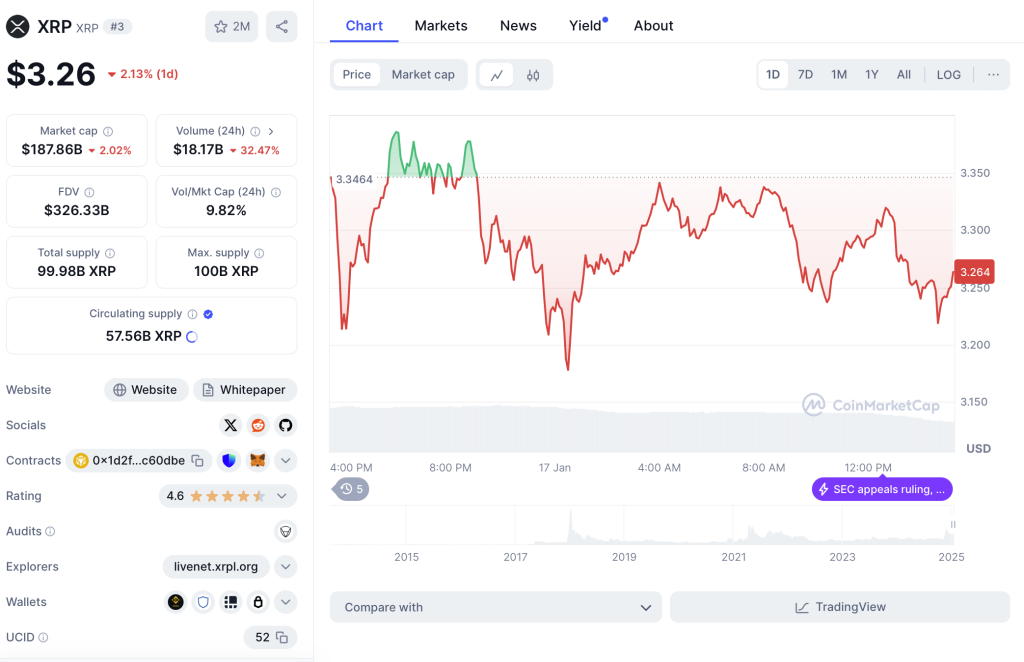Image resolution: width=1024 pixels, height=662 pixels.
Task: Click the #3 rank badge
Action: coord(118,27)
